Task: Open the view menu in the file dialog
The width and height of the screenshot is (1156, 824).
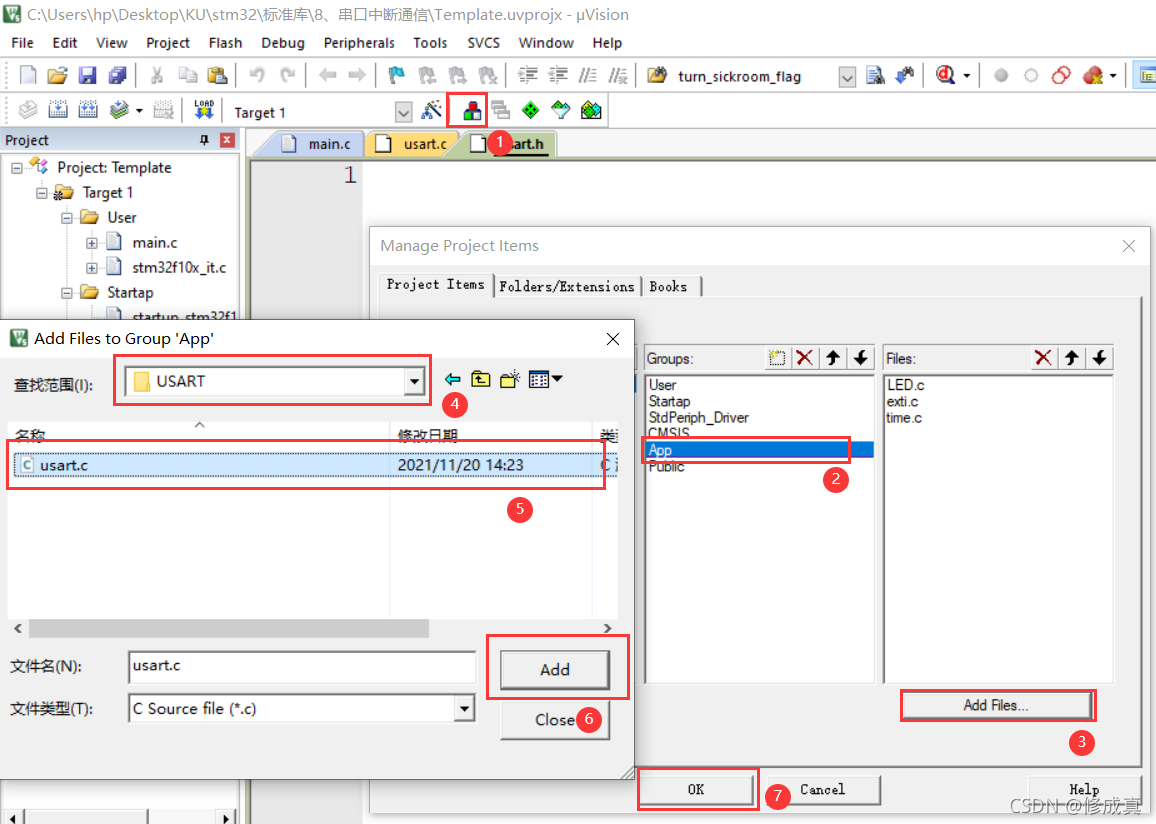Action: [x=546, y=380]
